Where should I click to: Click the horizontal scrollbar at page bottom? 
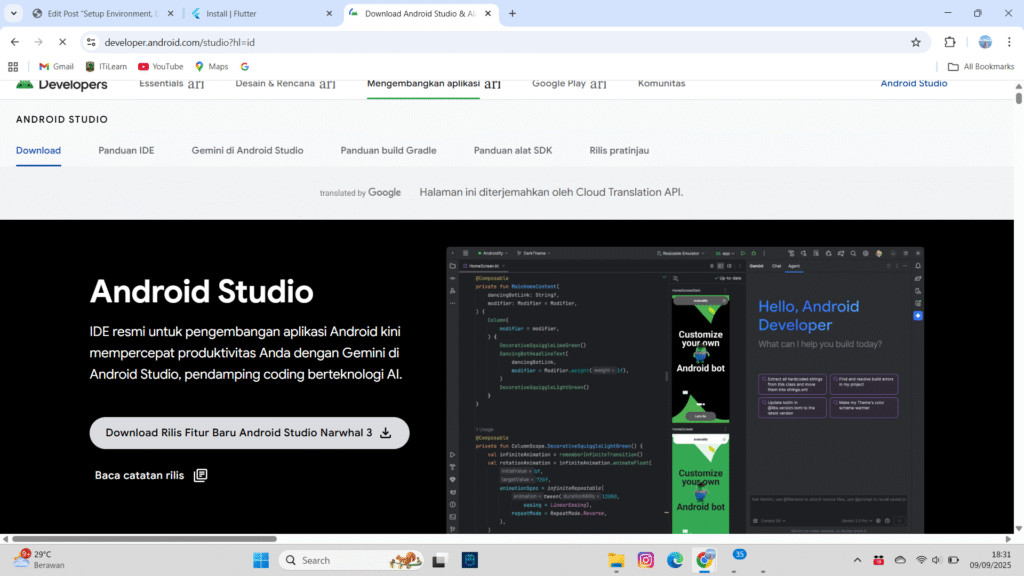(500, 540)
